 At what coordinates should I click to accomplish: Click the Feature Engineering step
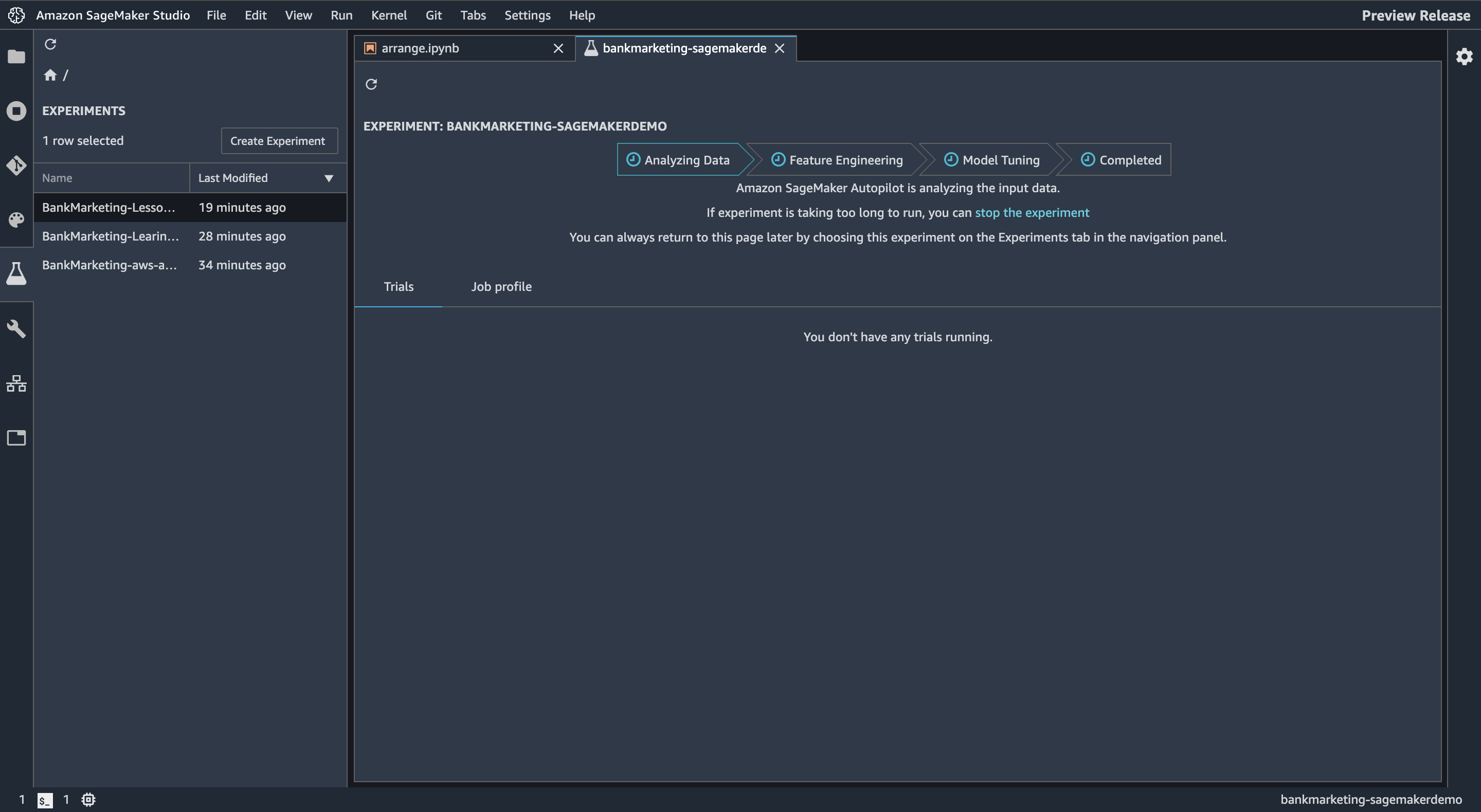point(837,159)
